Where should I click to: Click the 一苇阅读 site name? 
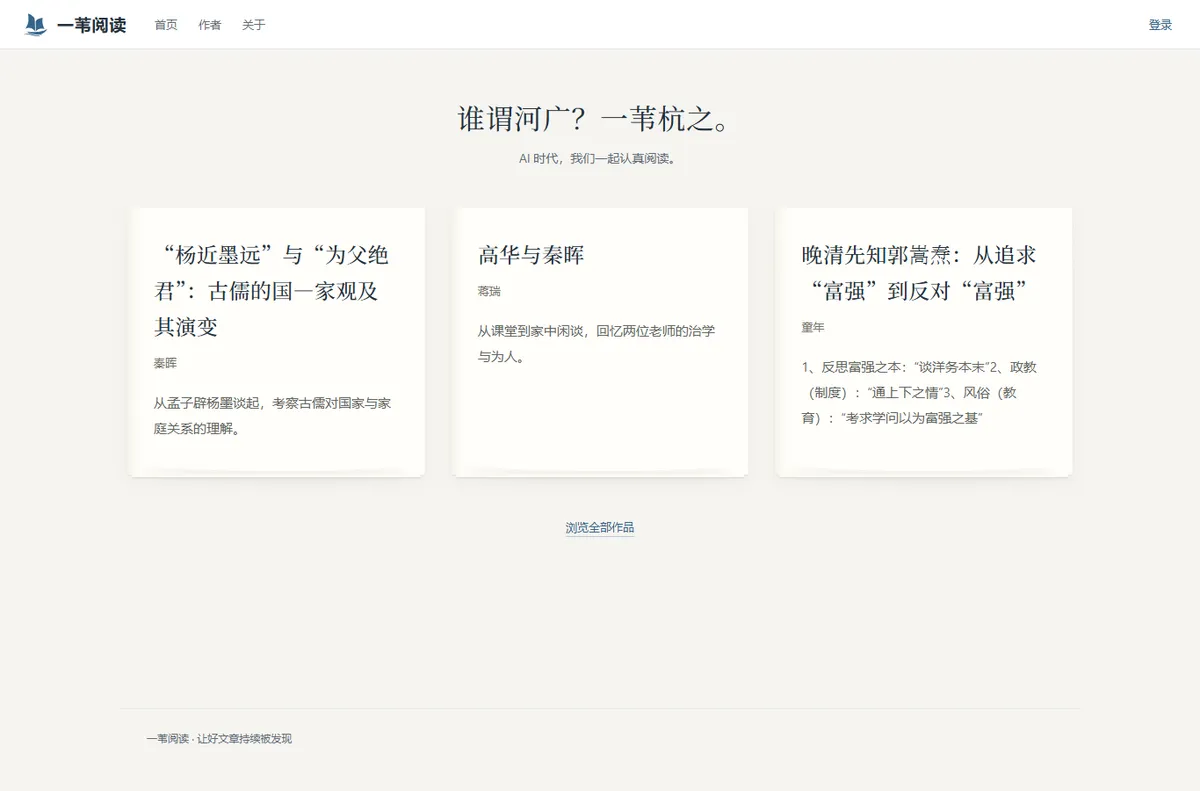[92, 25]
